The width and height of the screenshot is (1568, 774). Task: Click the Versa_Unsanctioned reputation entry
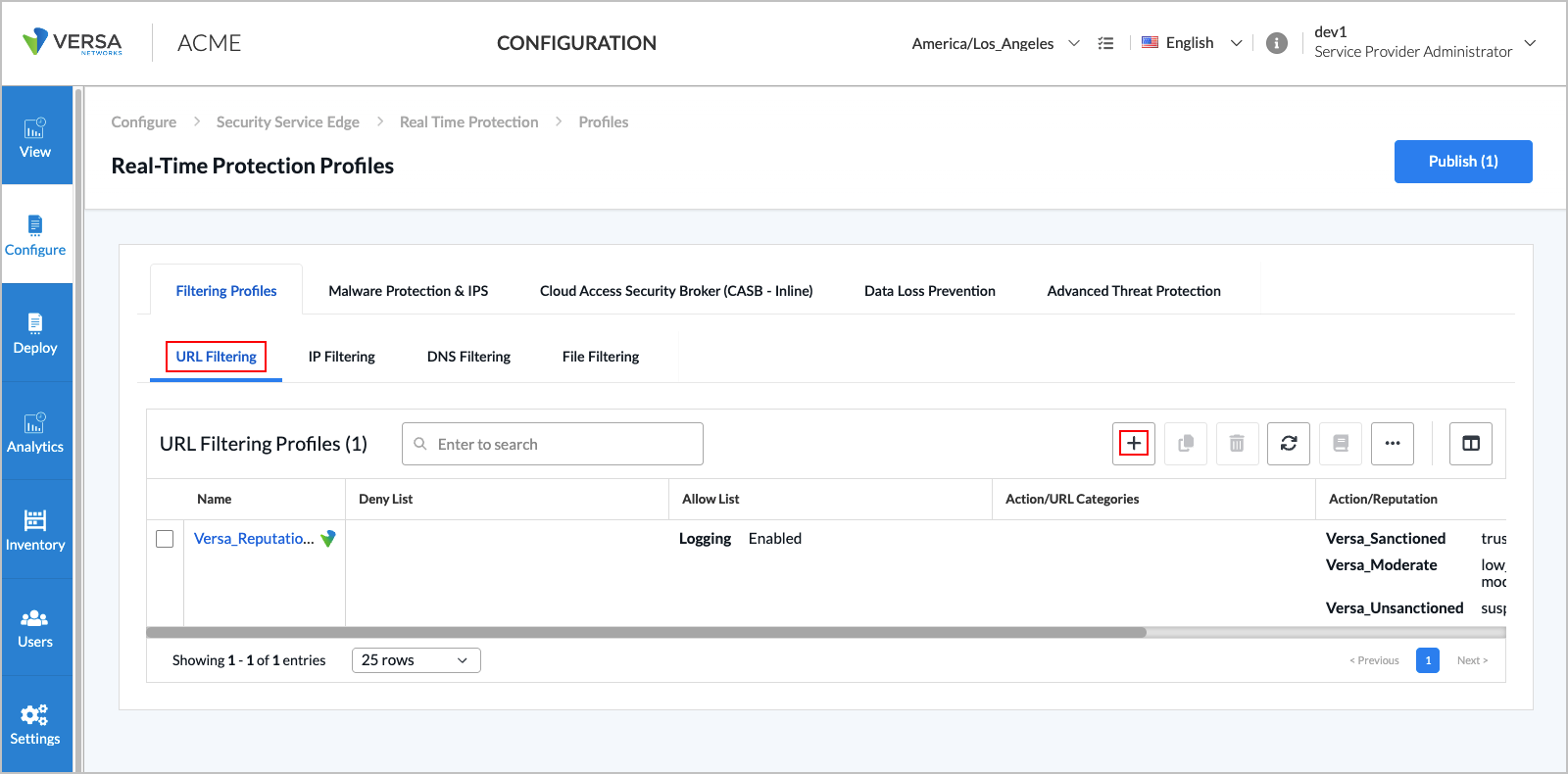tap(1395, 608)
